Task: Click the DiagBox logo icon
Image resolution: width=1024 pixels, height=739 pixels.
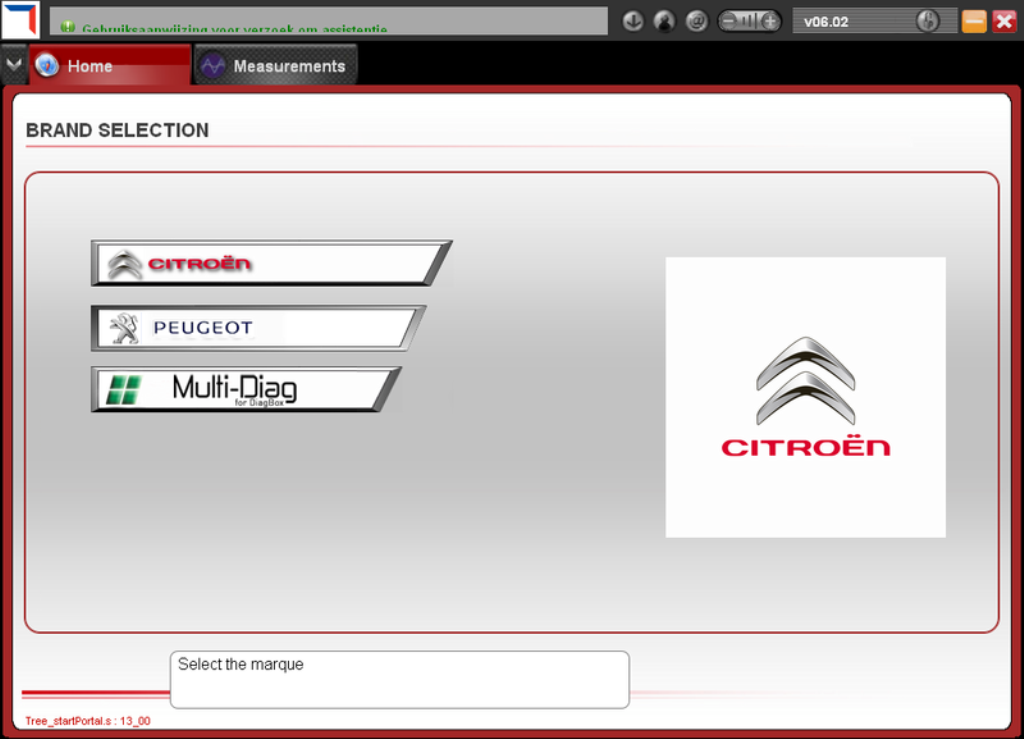Action: coord(20,20)
